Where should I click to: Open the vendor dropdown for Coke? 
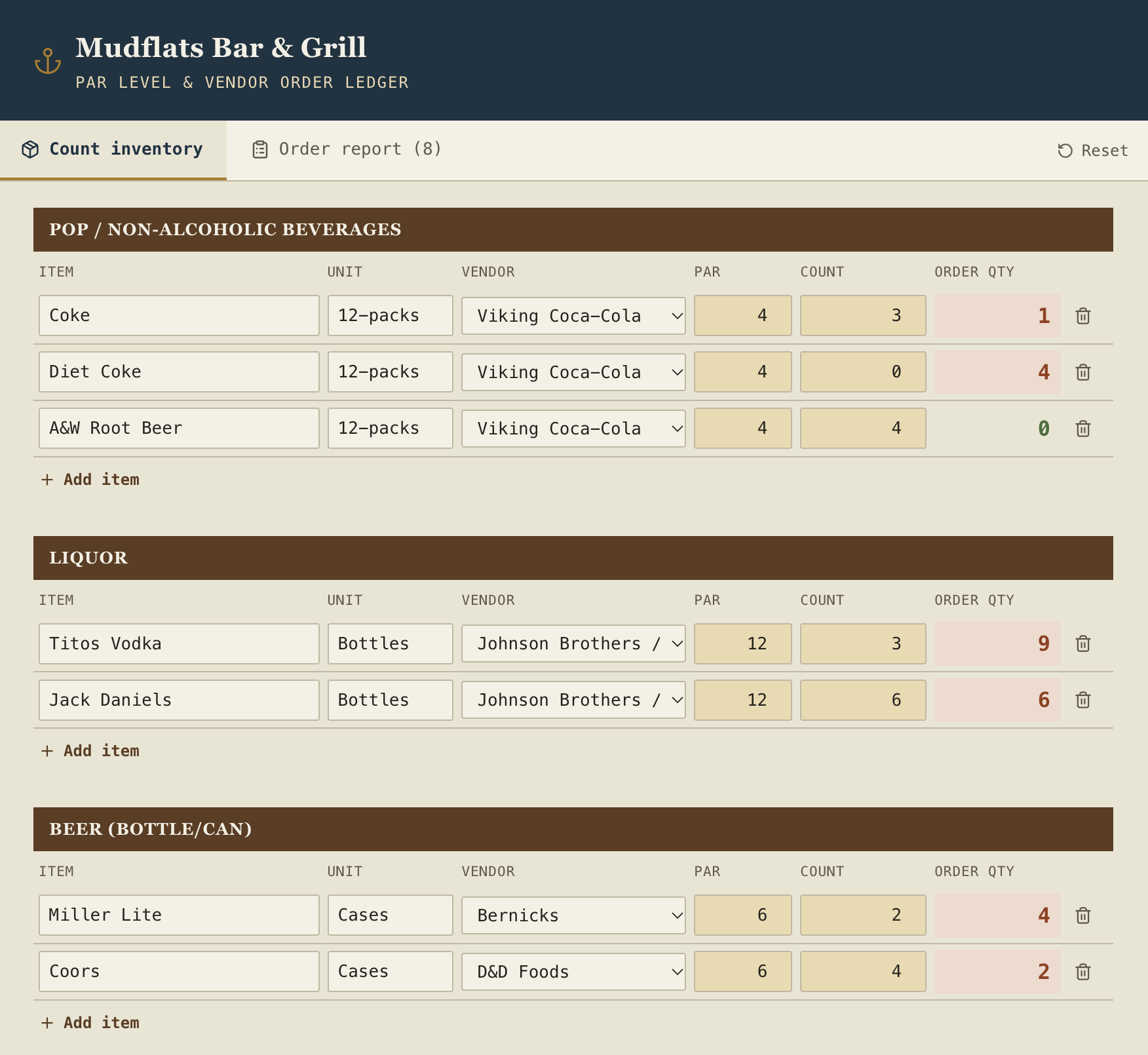[x=573, y=316]
